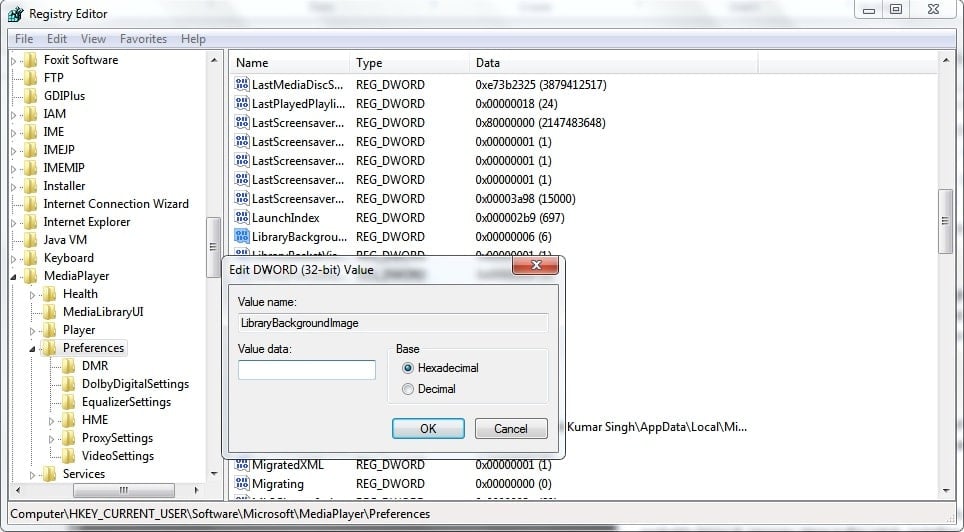Confirm the DWORD edit with OK
Image resolution: width=964 pixels, height=532 pixels.
coord(428,429)
